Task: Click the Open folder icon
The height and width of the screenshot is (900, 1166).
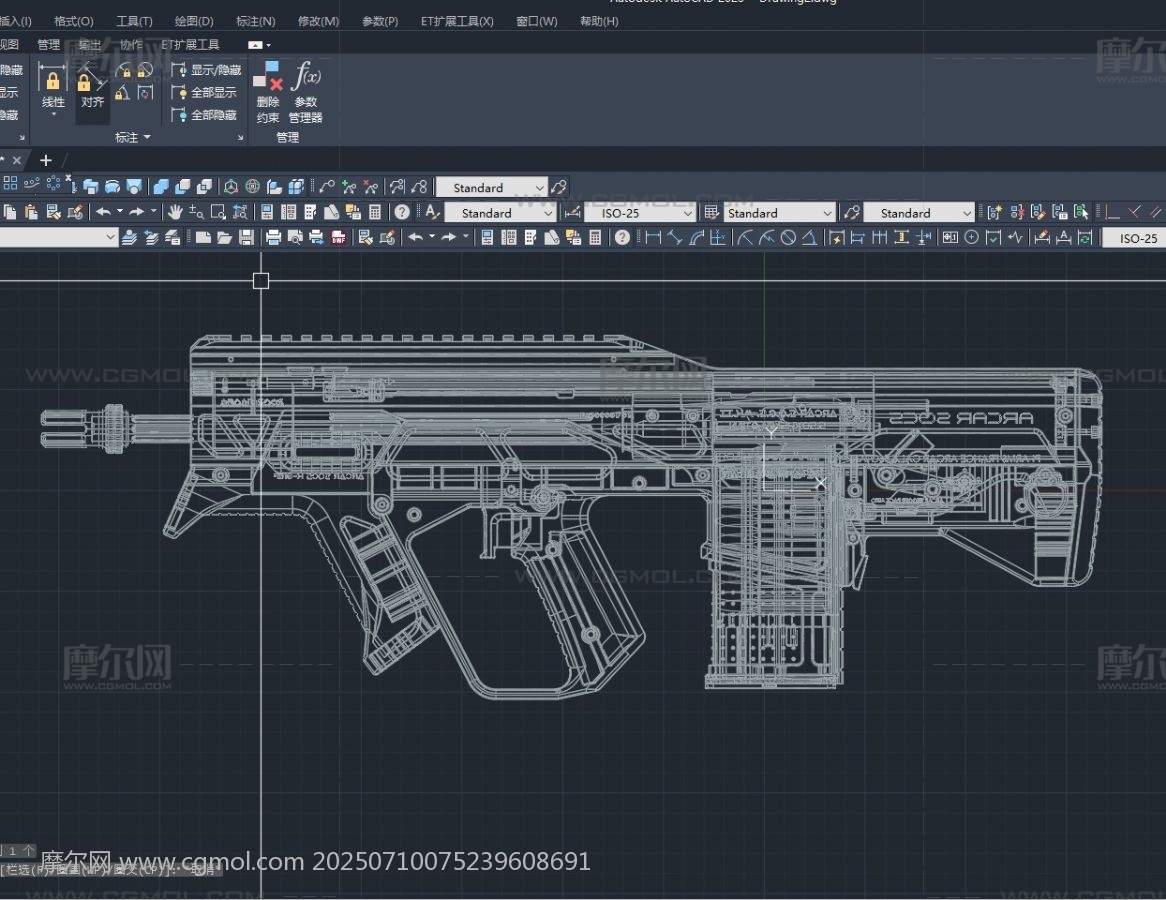Action: 225,237
